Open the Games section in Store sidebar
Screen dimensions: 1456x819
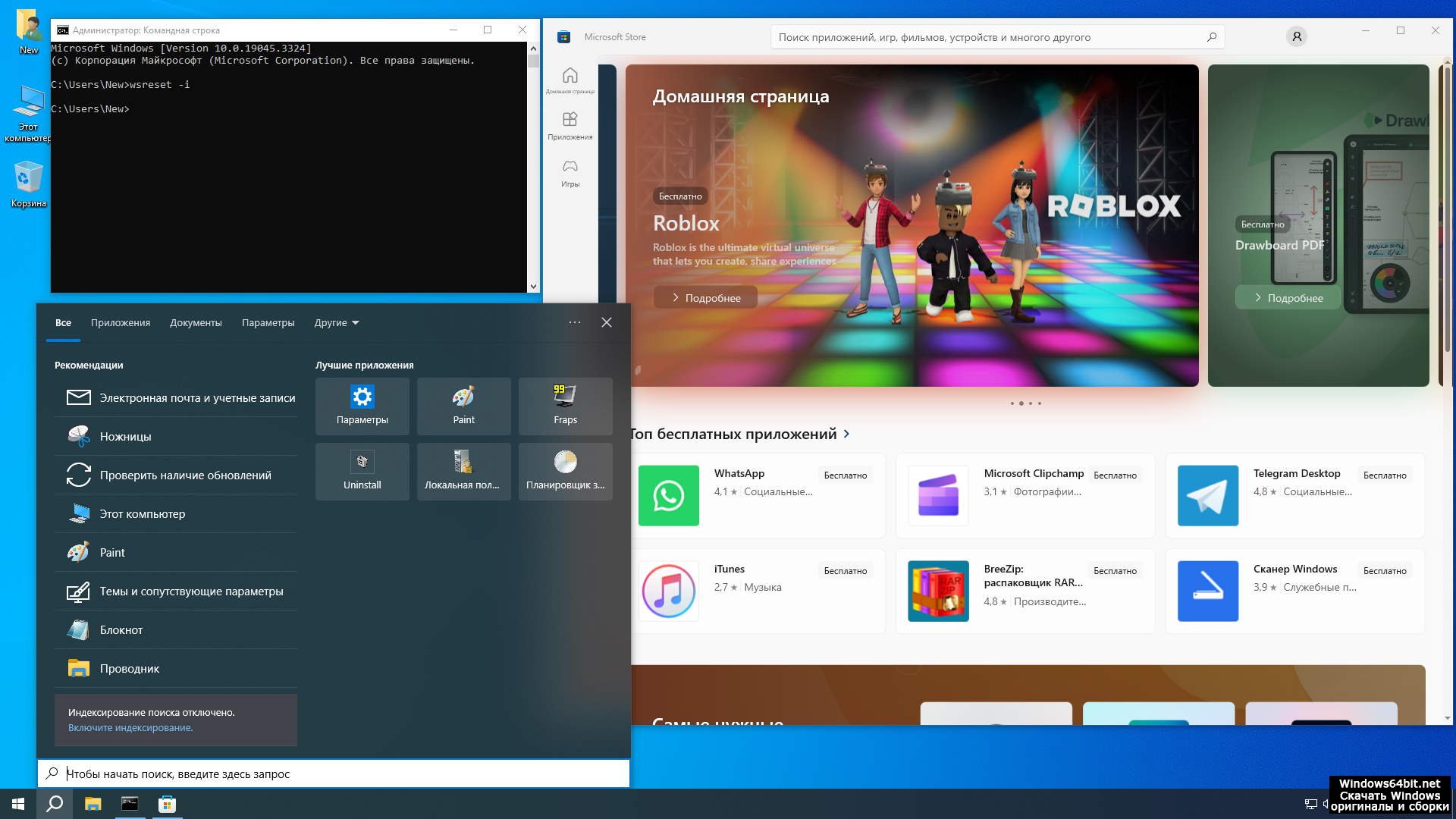pos(570,173)
